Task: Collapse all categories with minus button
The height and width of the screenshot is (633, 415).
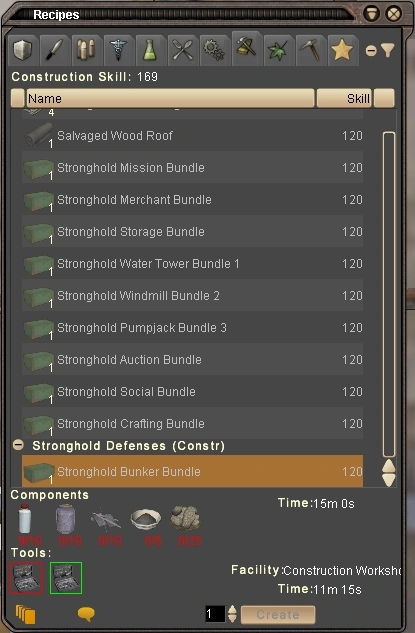Action: (371, 51)
